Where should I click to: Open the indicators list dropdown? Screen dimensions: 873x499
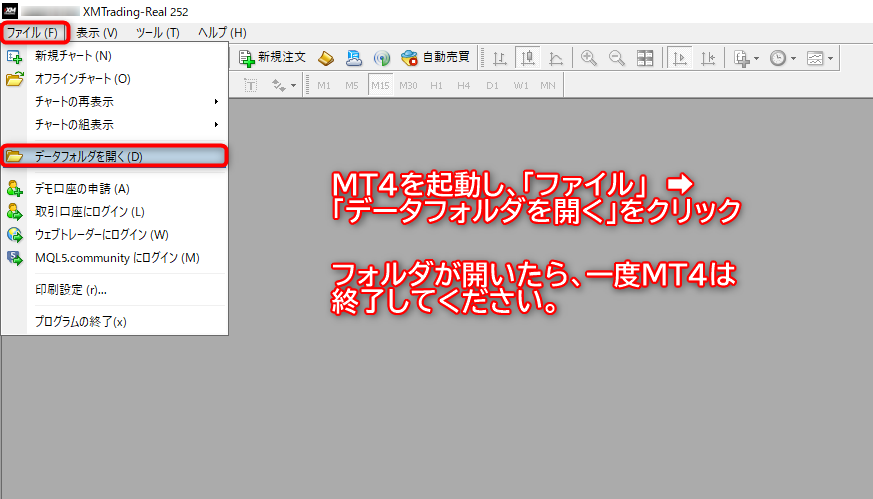tap(746, 58)
